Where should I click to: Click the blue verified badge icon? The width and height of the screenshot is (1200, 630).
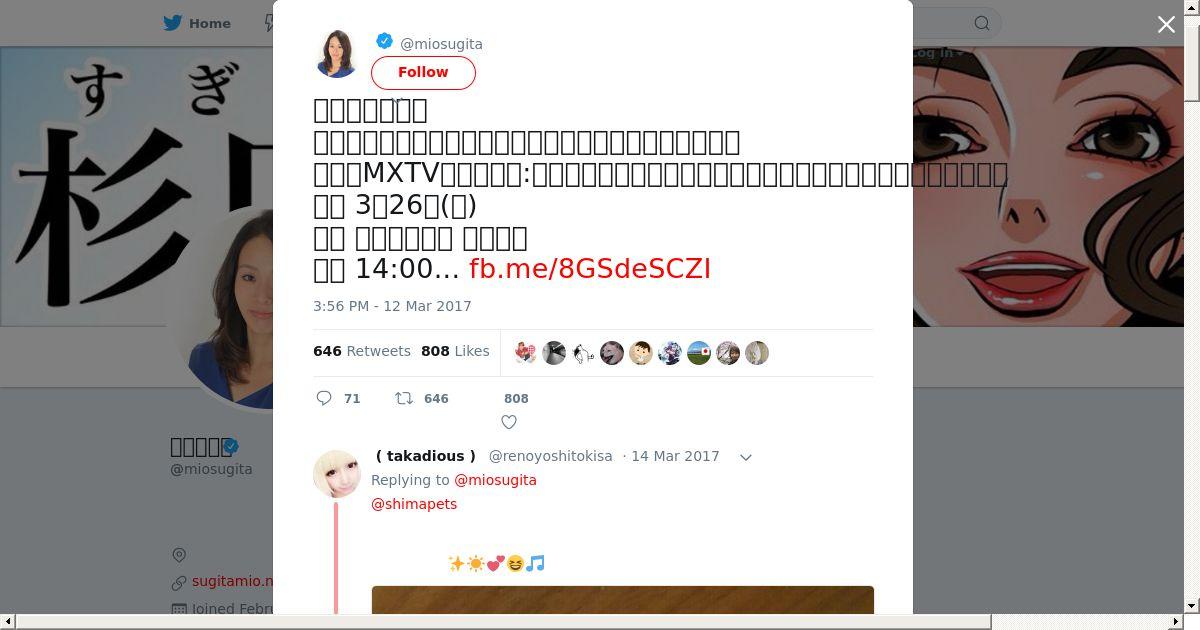pyautogui.click(x=384, y=41)
